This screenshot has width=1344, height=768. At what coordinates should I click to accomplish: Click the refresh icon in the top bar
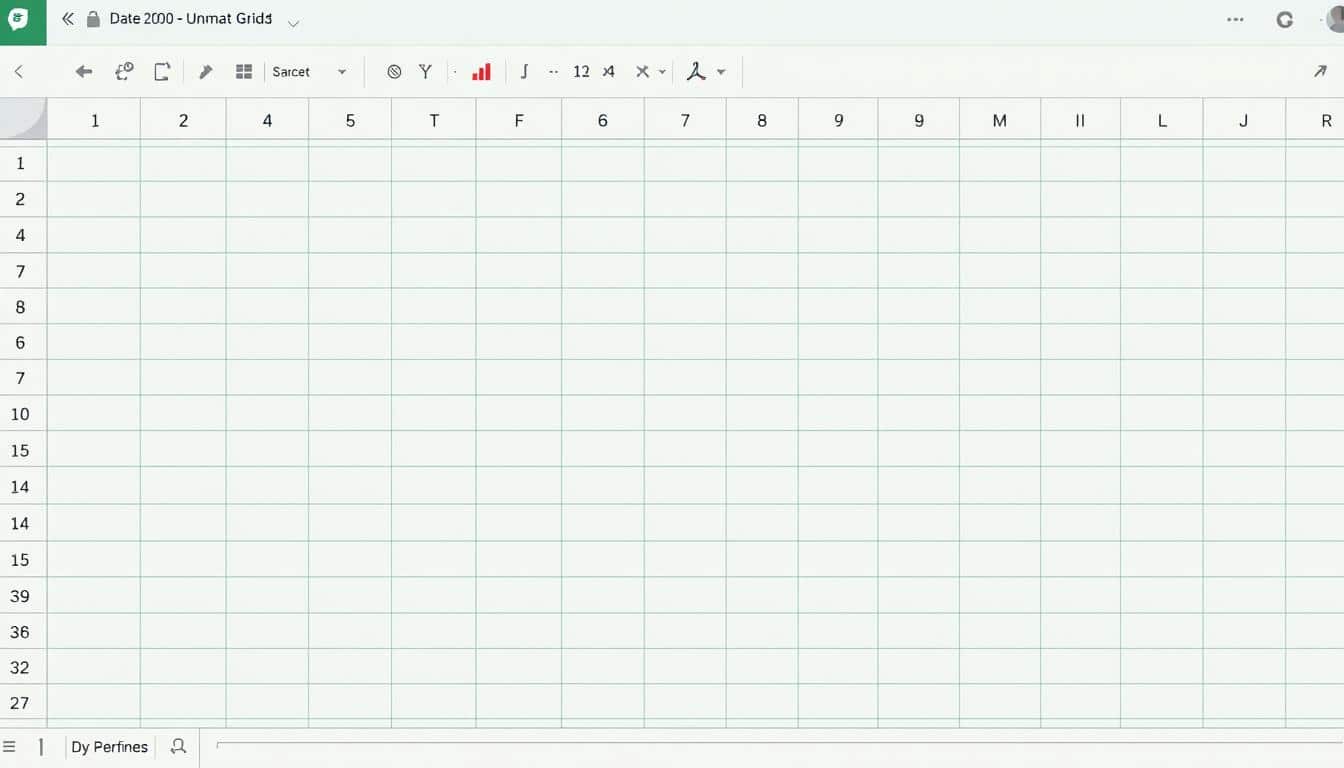(x=1285, y=20)
